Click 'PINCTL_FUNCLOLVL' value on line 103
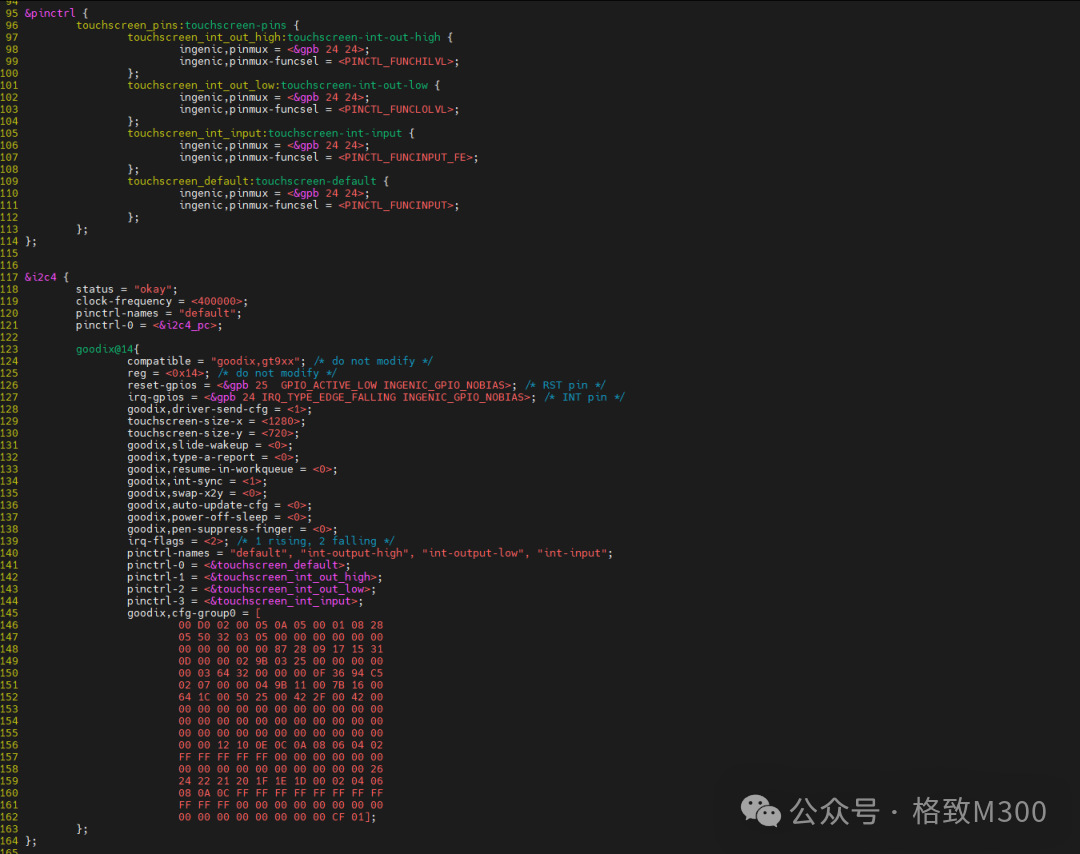Screen dimensions: 1080x854 (x=396, y=110)
